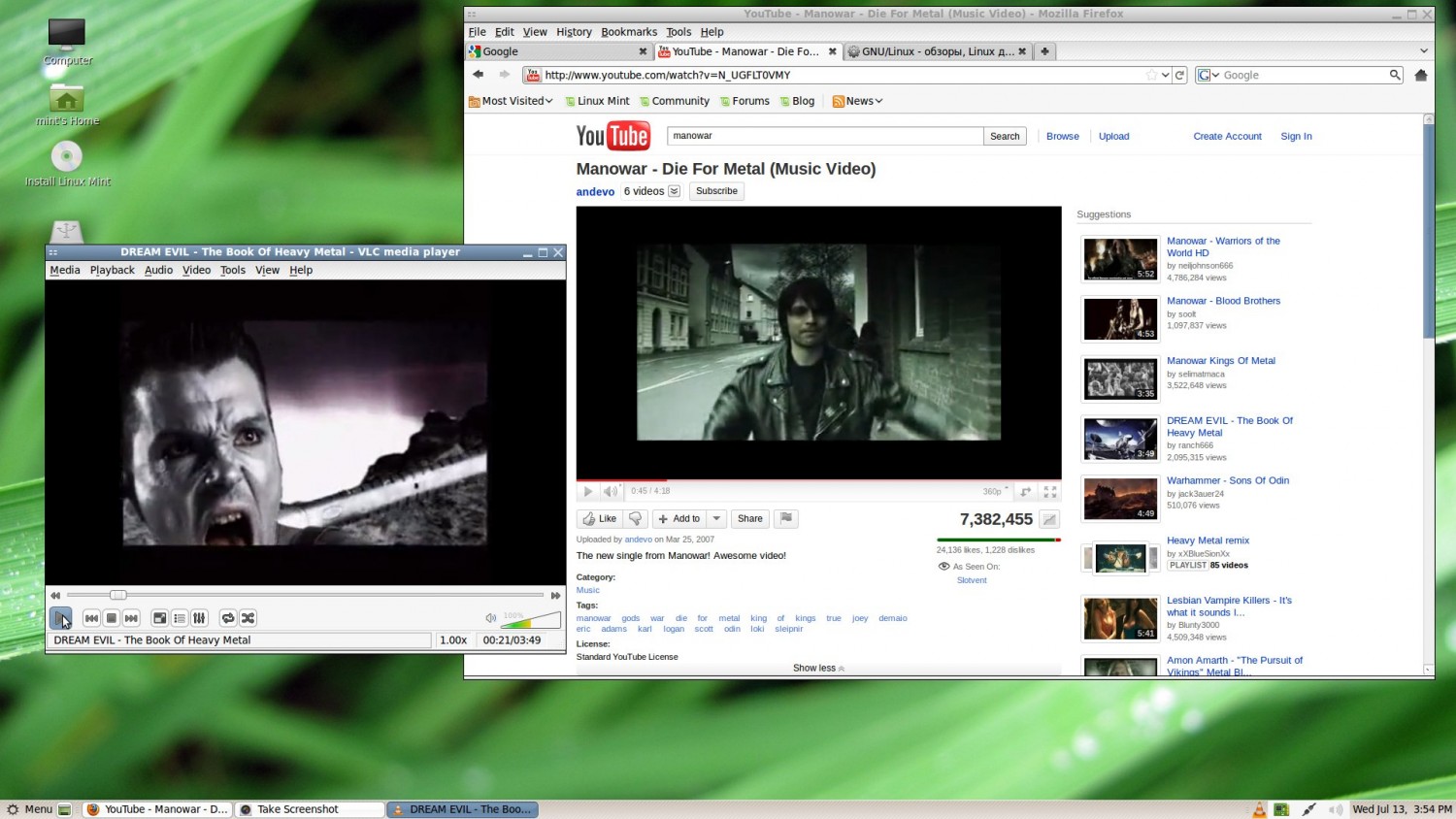Flag the YouTube video
1456x819 pixels.
(x=786, y=518)
